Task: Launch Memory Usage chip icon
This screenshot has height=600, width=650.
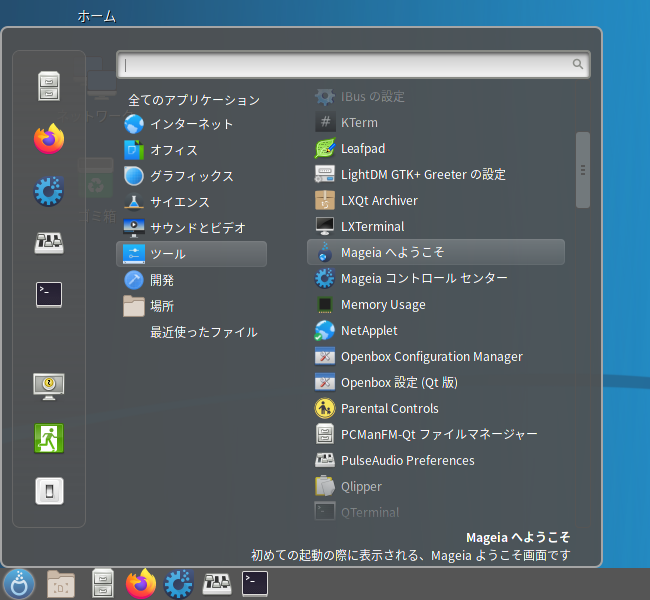Action: [x=325, y=305]
